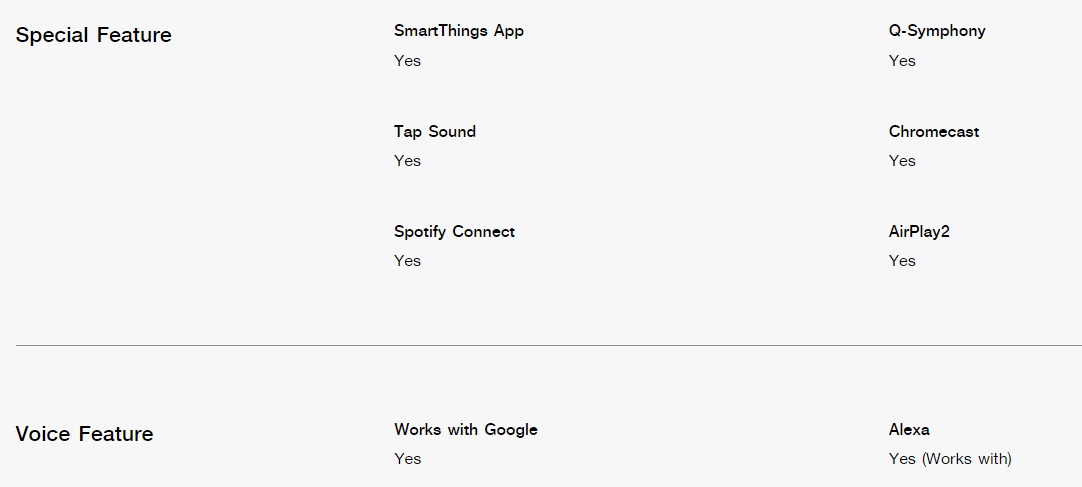
Task: Click the Yes value under Chromecast
Action: click(x=902, y=161)
